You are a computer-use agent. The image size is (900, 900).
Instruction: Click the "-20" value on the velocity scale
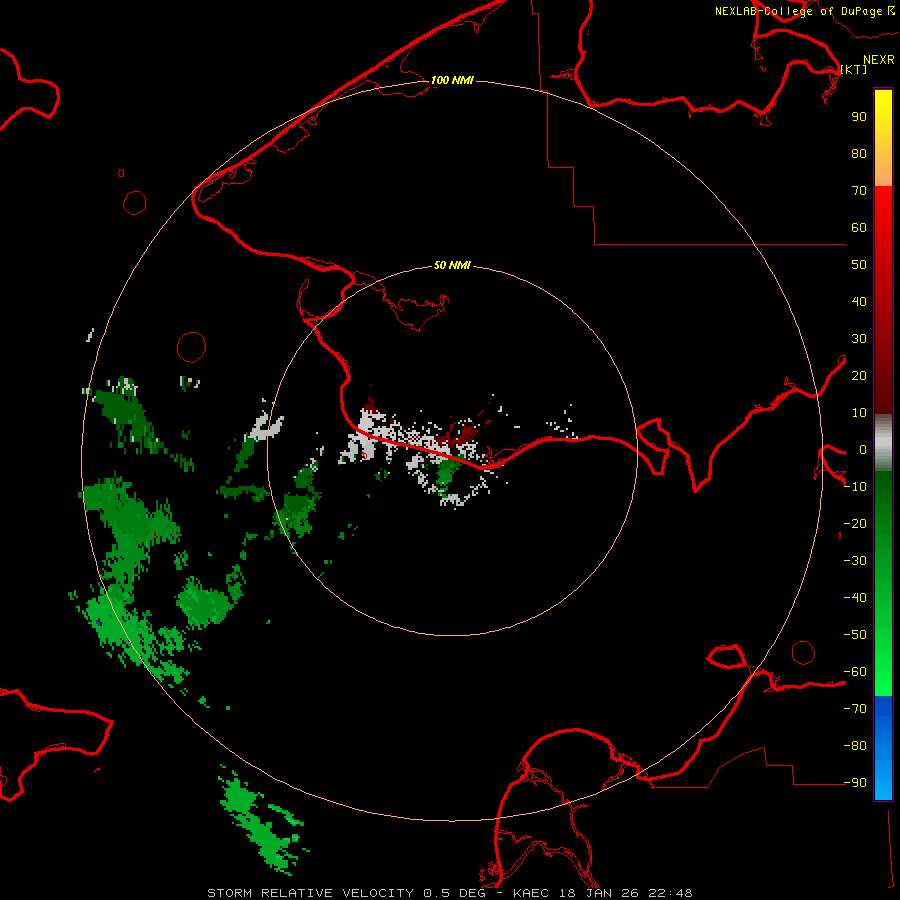(855, 523)
